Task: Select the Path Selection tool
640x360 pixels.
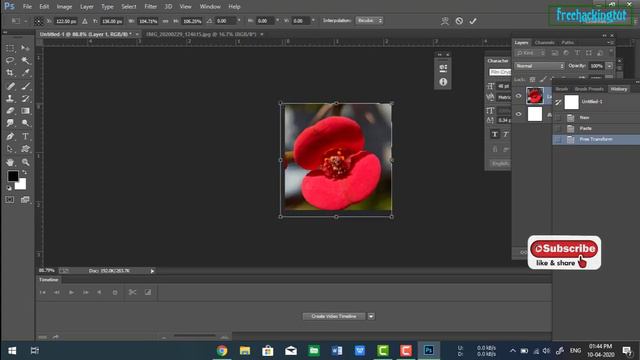Action: (x=10, y=149)
